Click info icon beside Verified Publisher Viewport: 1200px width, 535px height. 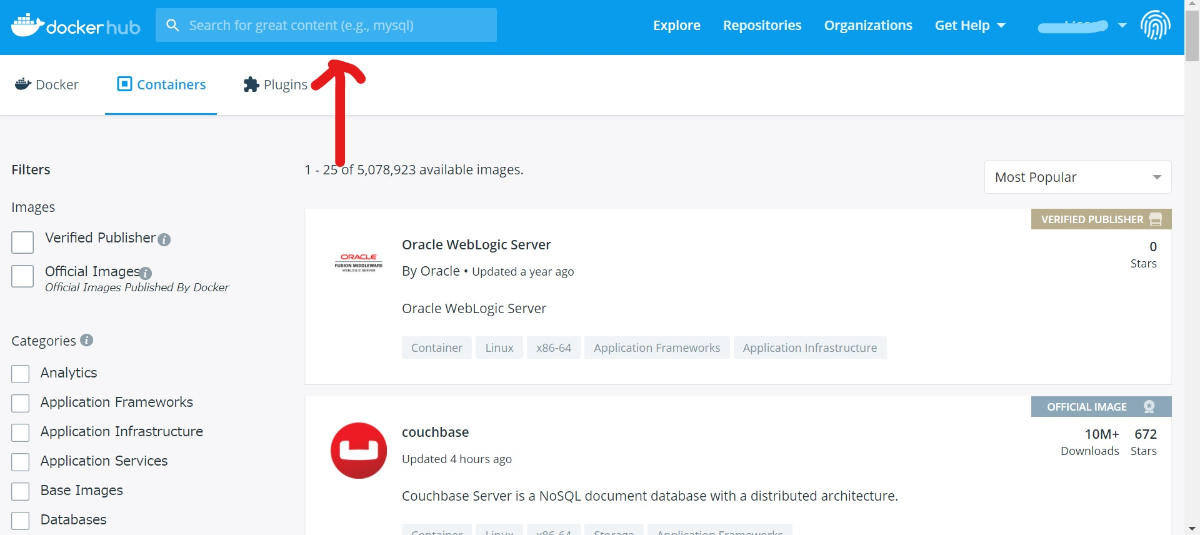pyautogui.click(x=164, y=240)
